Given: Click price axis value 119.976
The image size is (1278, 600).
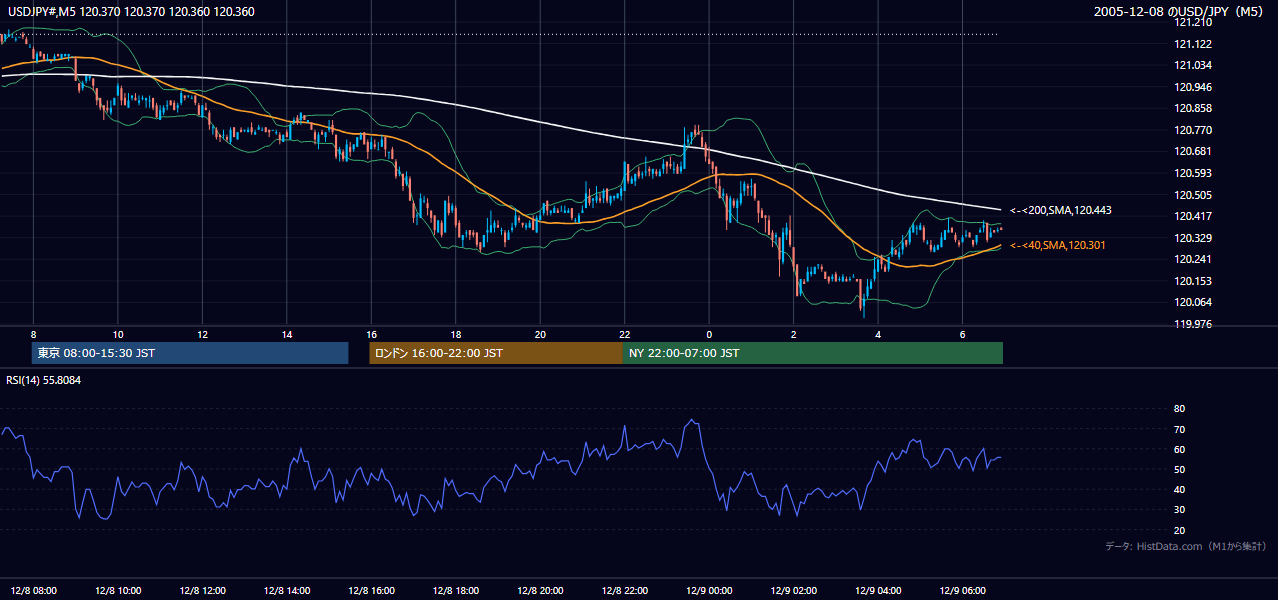Looking at the screenshot, I should pos(1193,324).
